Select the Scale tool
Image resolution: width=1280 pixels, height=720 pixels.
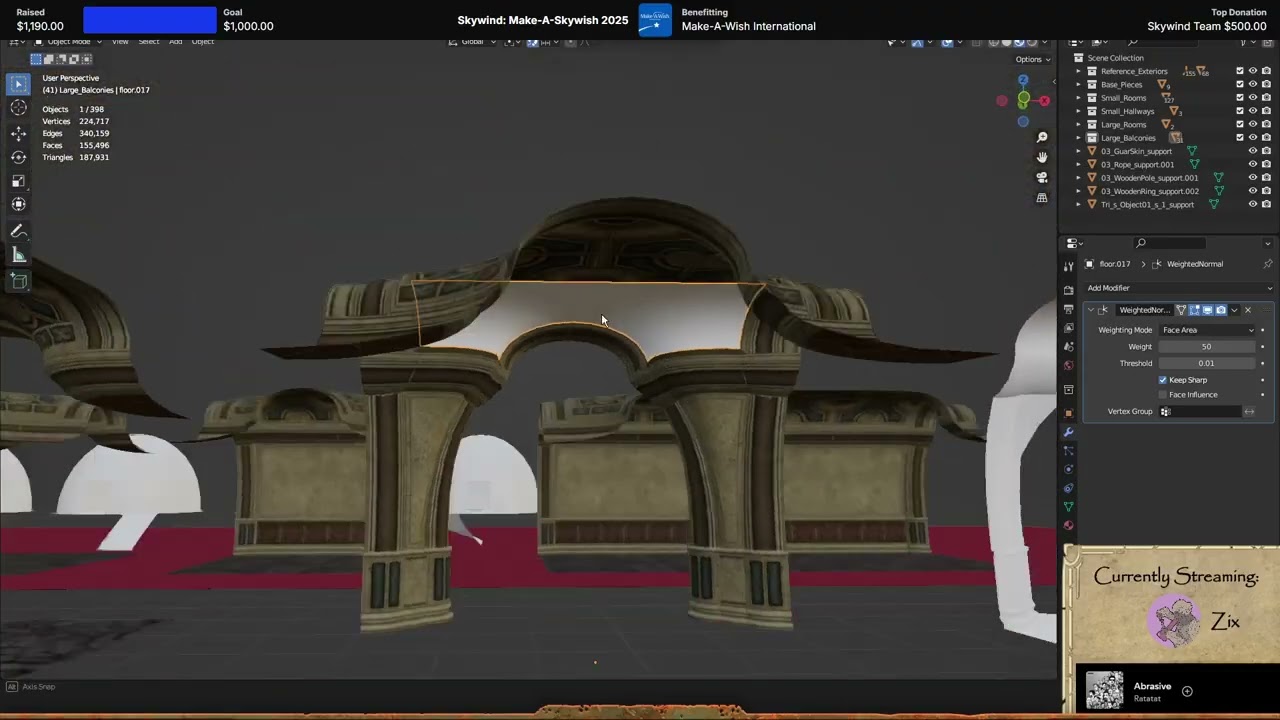pos(18,181)
